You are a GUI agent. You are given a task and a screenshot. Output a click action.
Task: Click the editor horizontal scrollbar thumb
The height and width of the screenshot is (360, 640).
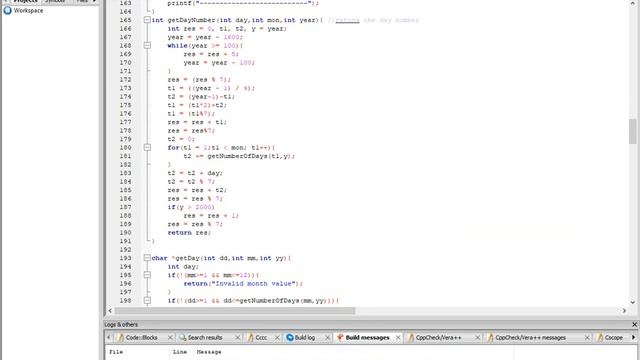pos(235,311)
